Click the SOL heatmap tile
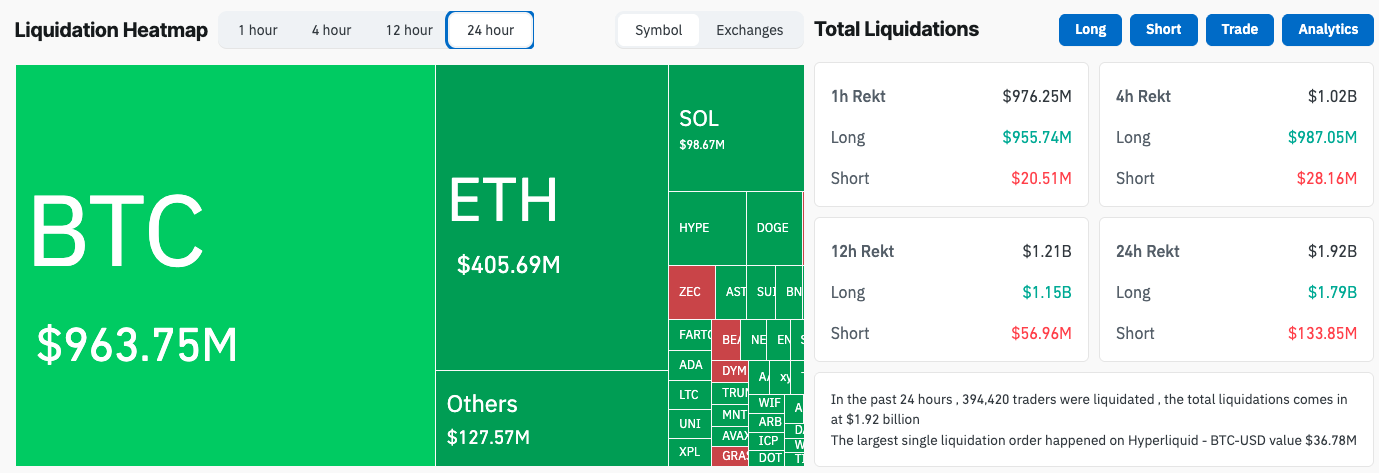This screenshot has width=1379, height=473. (x=735, y=128)
